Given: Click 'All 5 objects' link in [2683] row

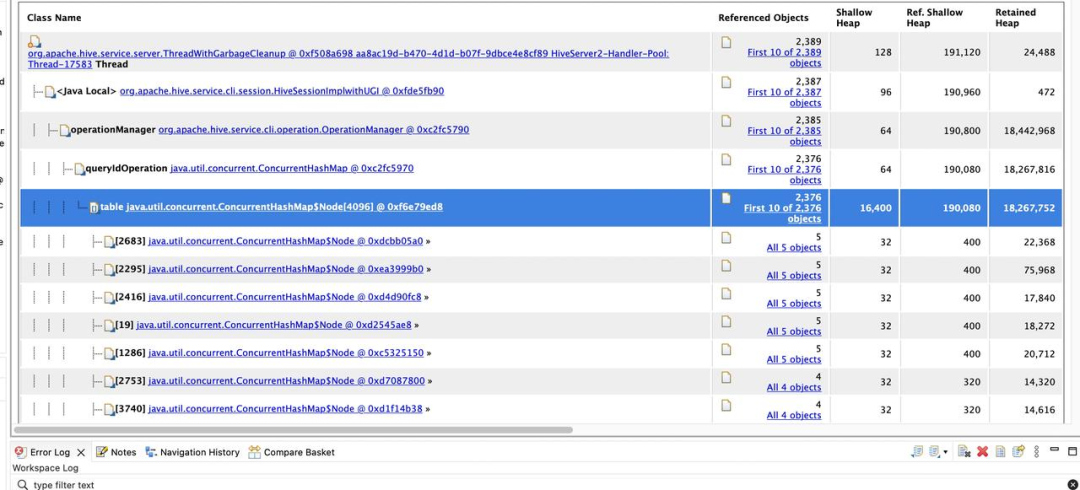Looking at the screenshot, I should [794, 247].
